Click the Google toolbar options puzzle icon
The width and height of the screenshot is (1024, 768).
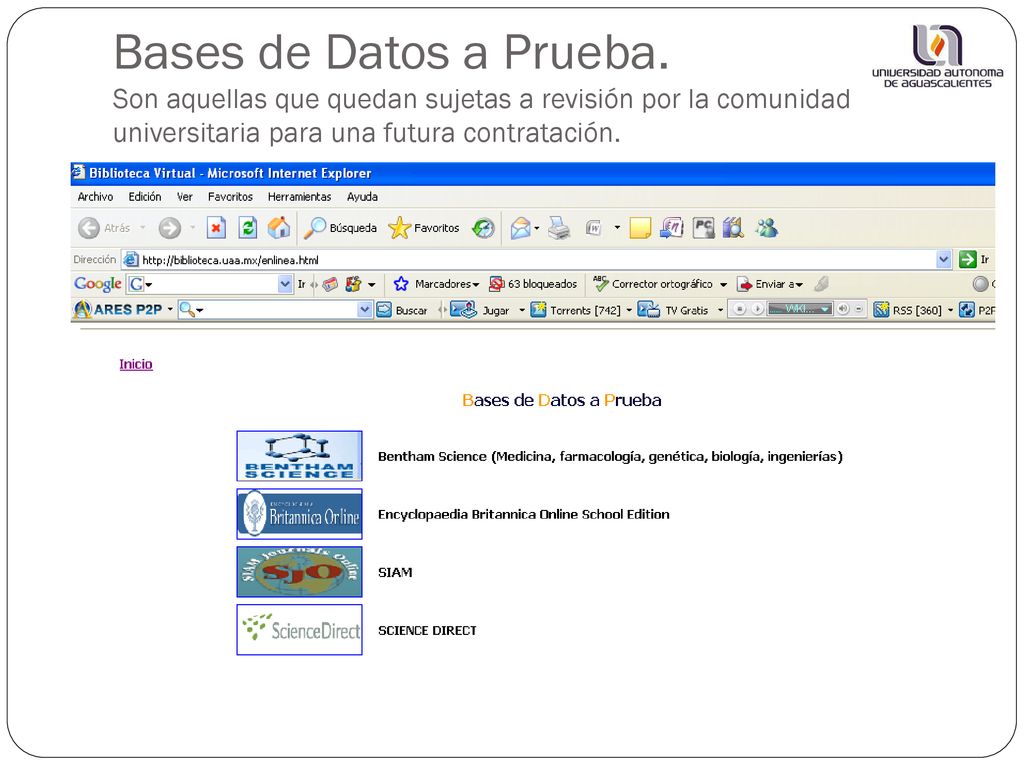[353, 284]
